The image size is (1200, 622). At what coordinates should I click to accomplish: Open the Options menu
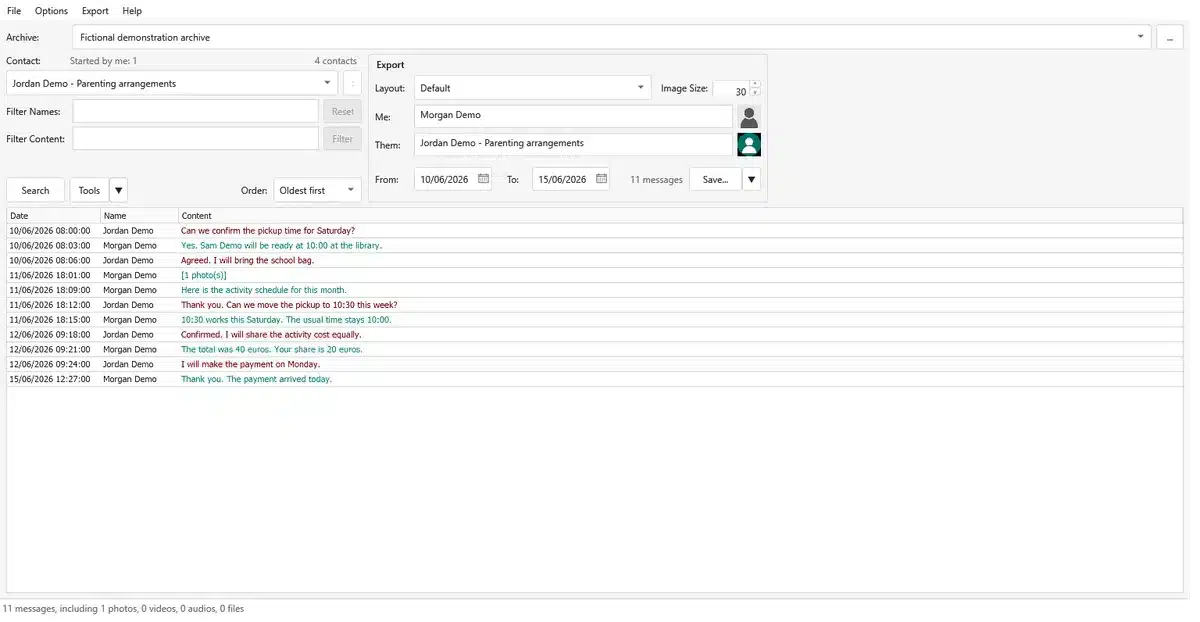pos(51,11)
